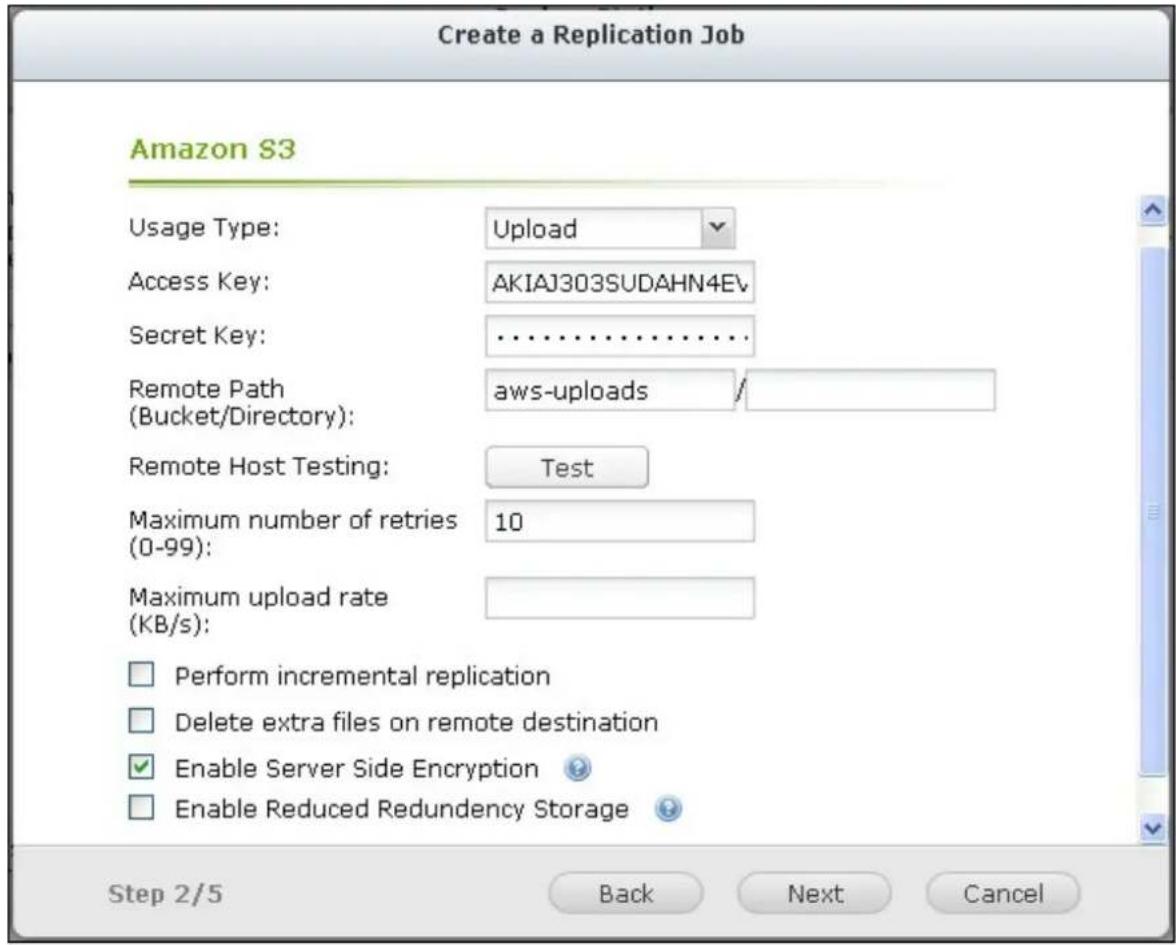
Task: Click the Access Key label
Action: (x=199, y=281)
